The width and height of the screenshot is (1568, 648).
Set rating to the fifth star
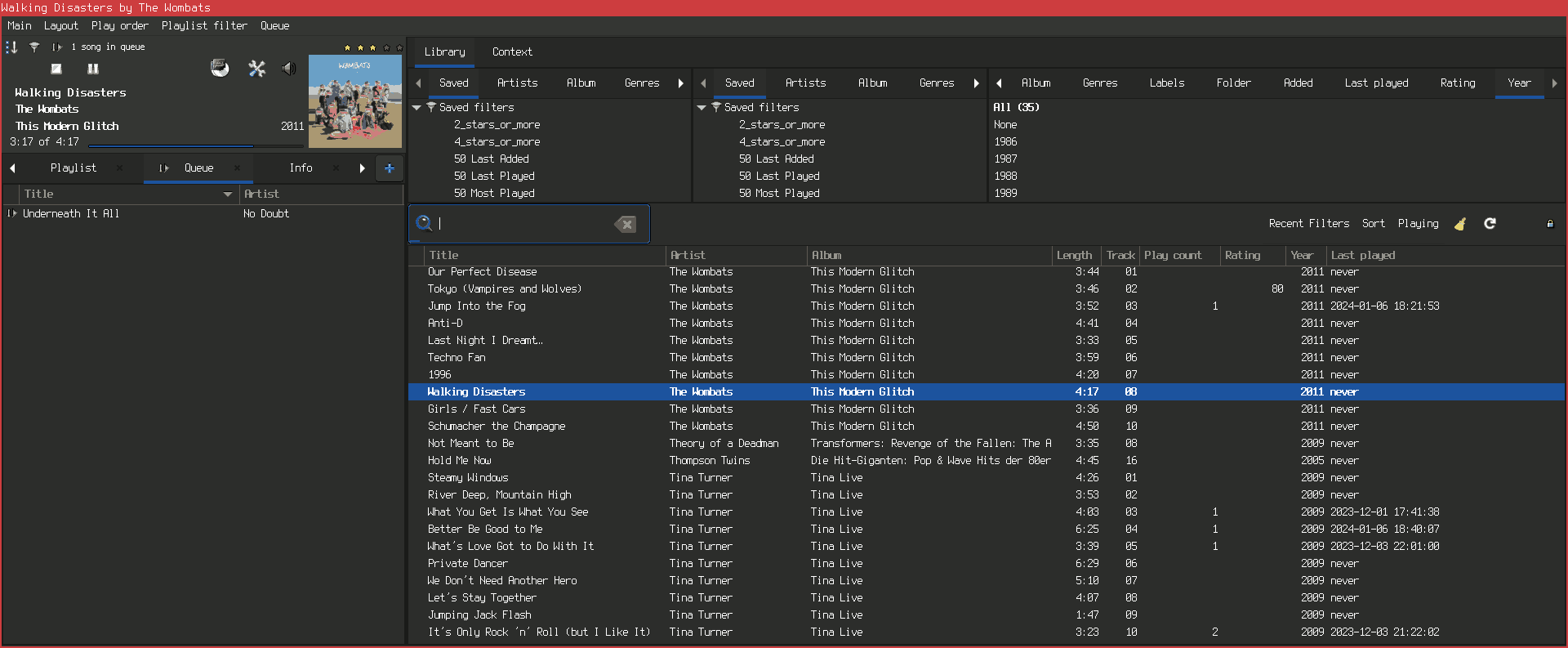pos(399,47)
